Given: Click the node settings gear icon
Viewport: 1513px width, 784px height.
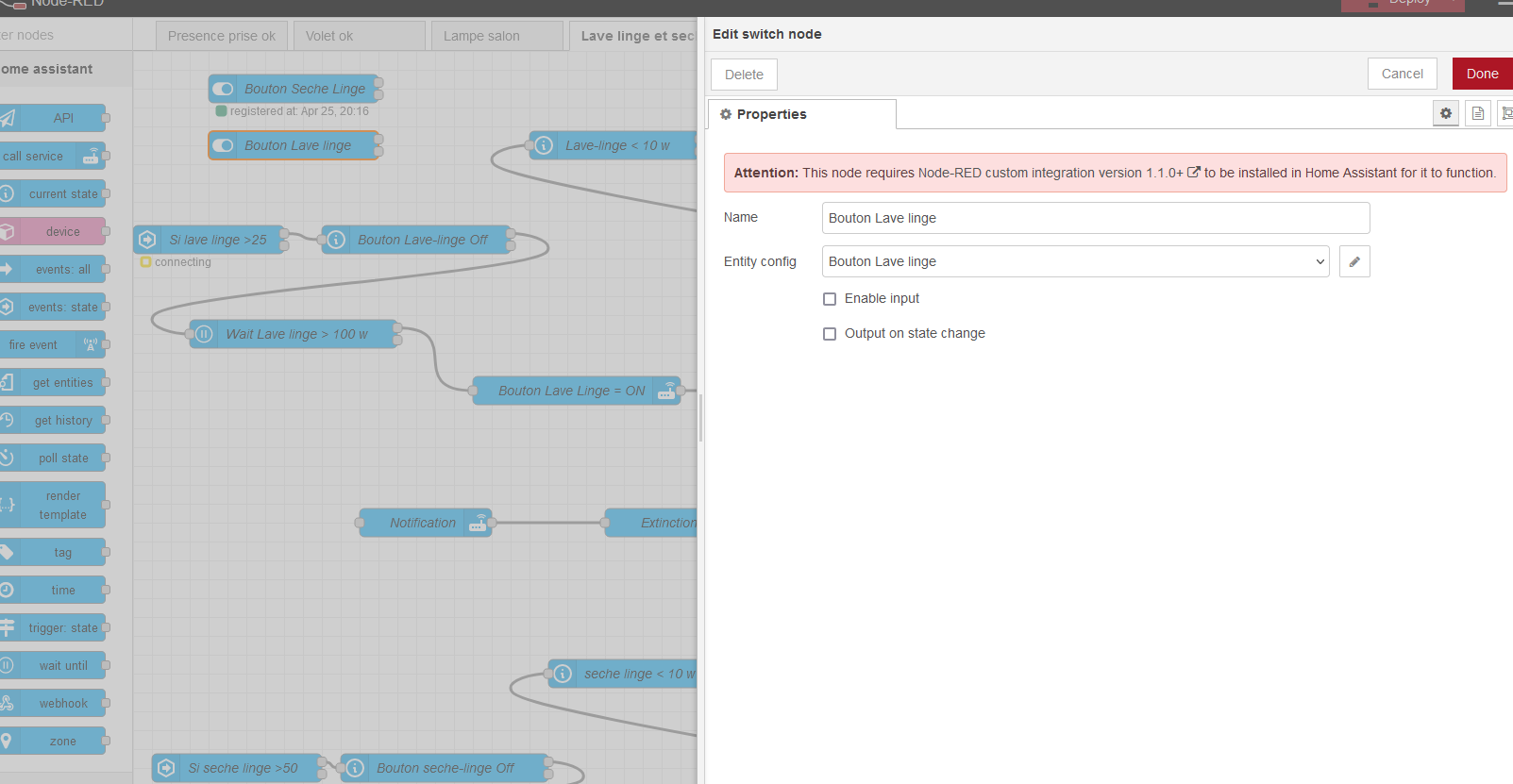Looking at the screenshot, I should [1445, 113].
